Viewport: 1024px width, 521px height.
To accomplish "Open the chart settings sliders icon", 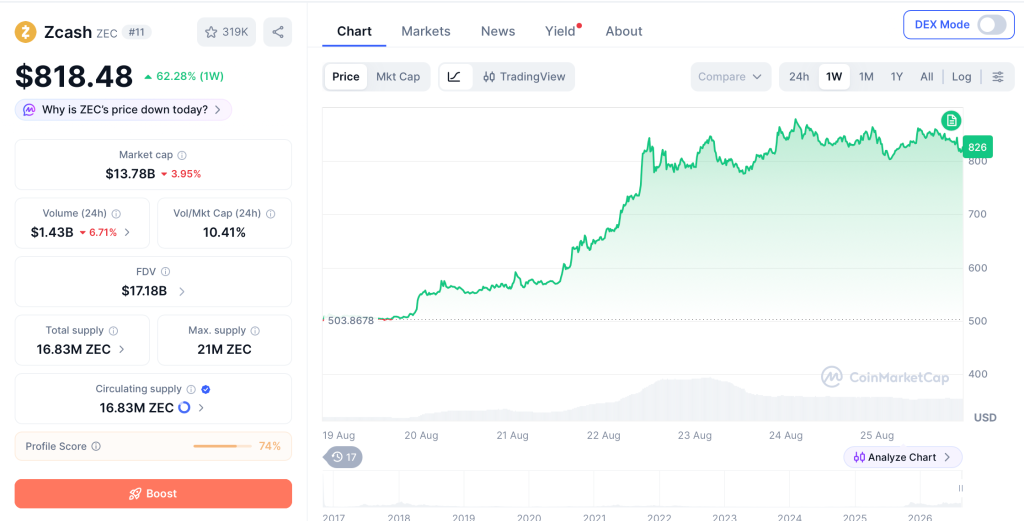I will pyautogui.click(x=998, y=76).
